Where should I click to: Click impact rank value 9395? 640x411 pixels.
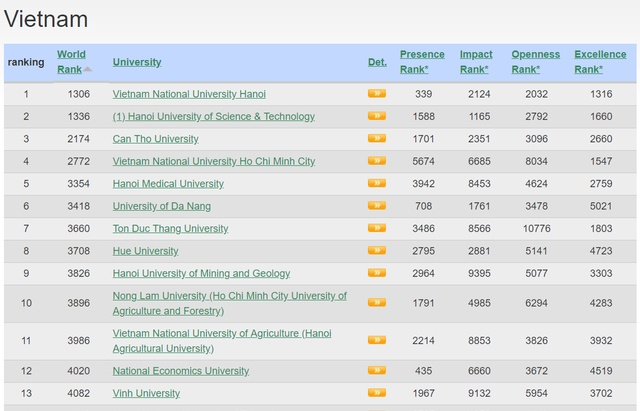(479, 273)
